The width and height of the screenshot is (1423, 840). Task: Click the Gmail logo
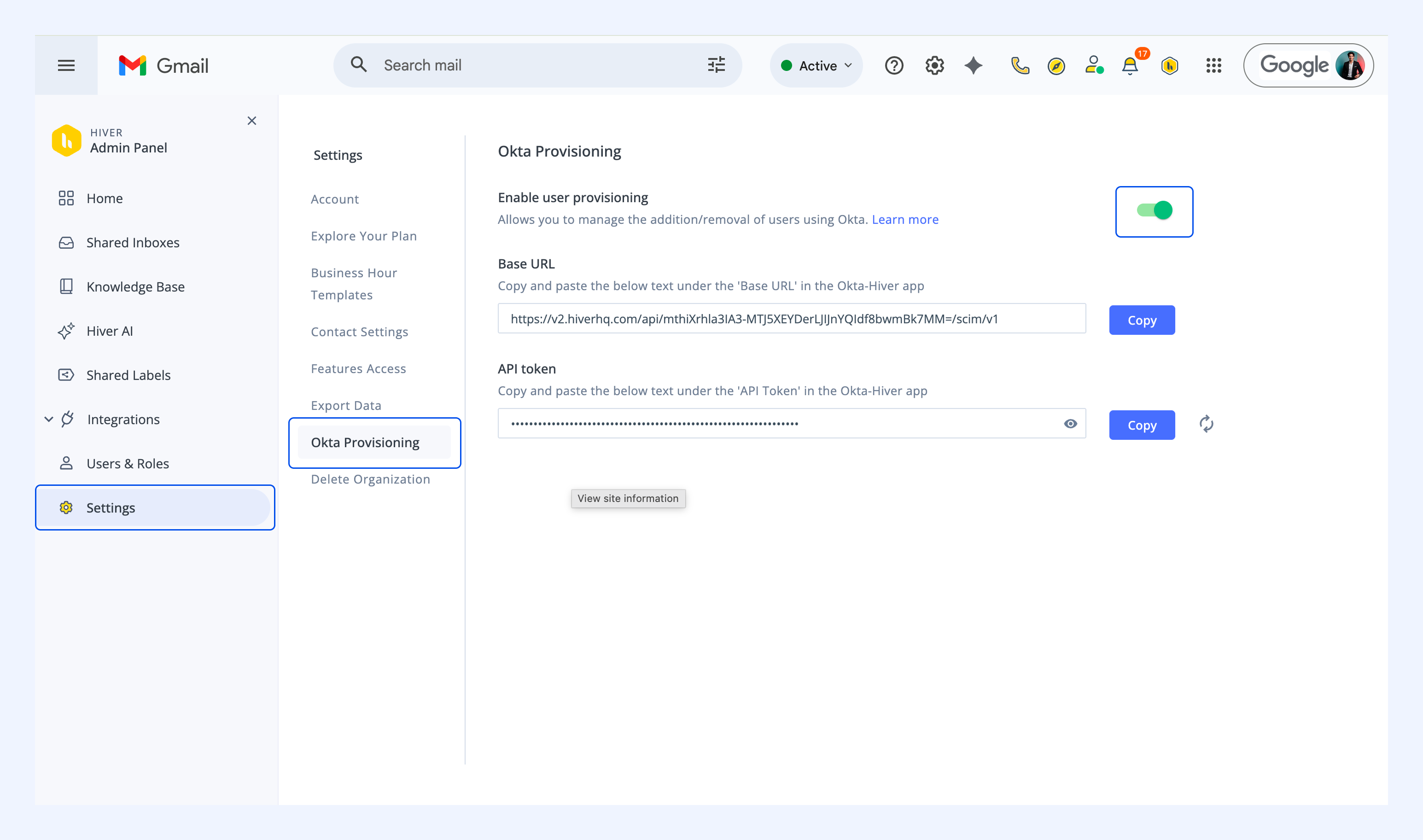[163, 66]
